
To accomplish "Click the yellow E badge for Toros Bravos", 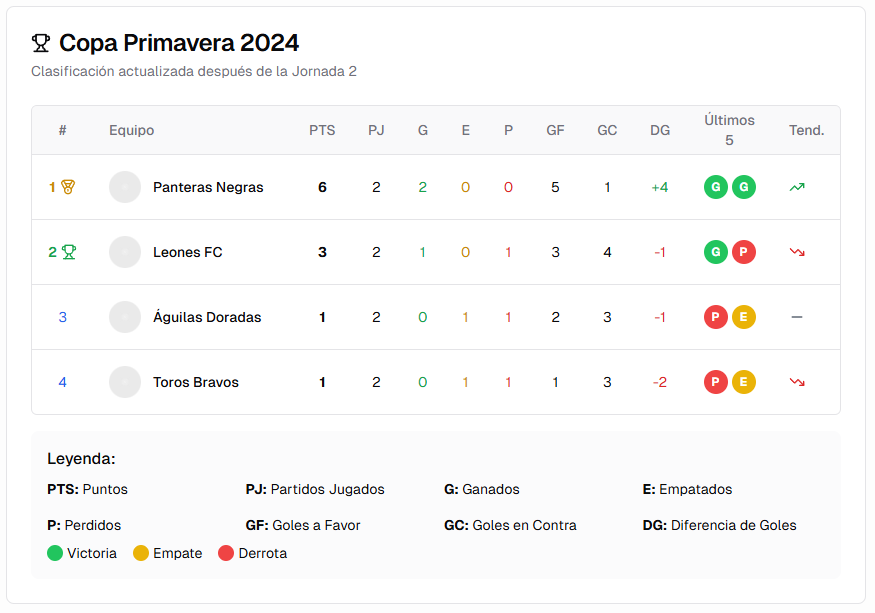I will coord(743,381).
